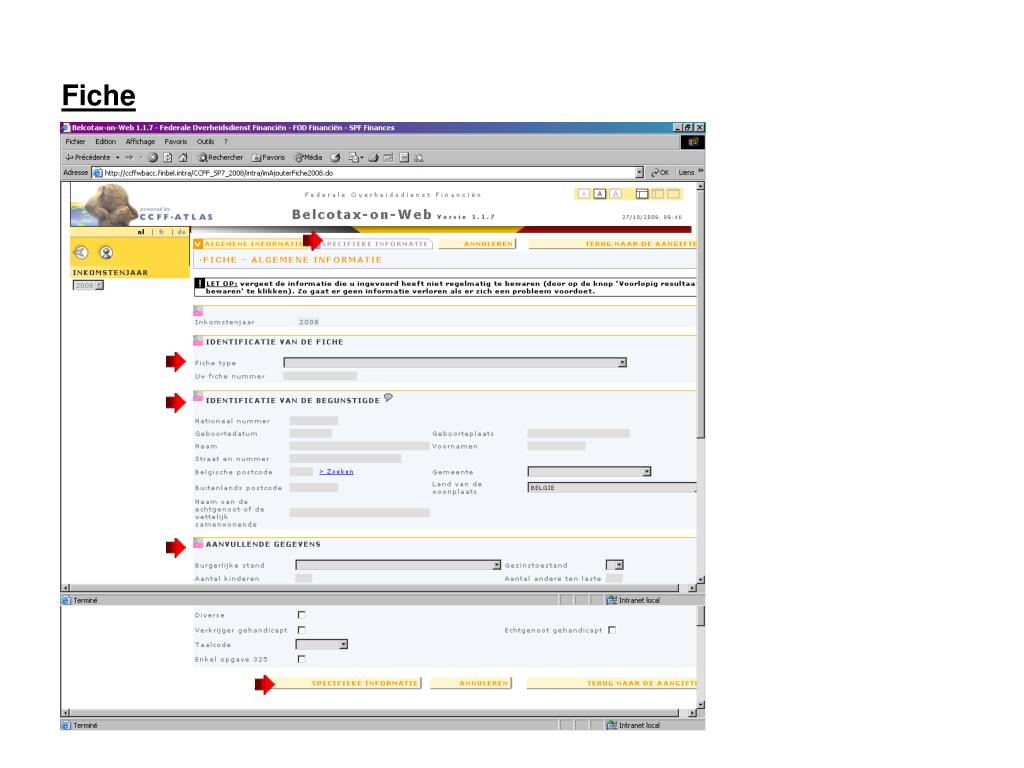Expand the Précédente history dropdown arrow
Image resolution: width=1024 pixels, height=768 pixels.
[118, 157]
